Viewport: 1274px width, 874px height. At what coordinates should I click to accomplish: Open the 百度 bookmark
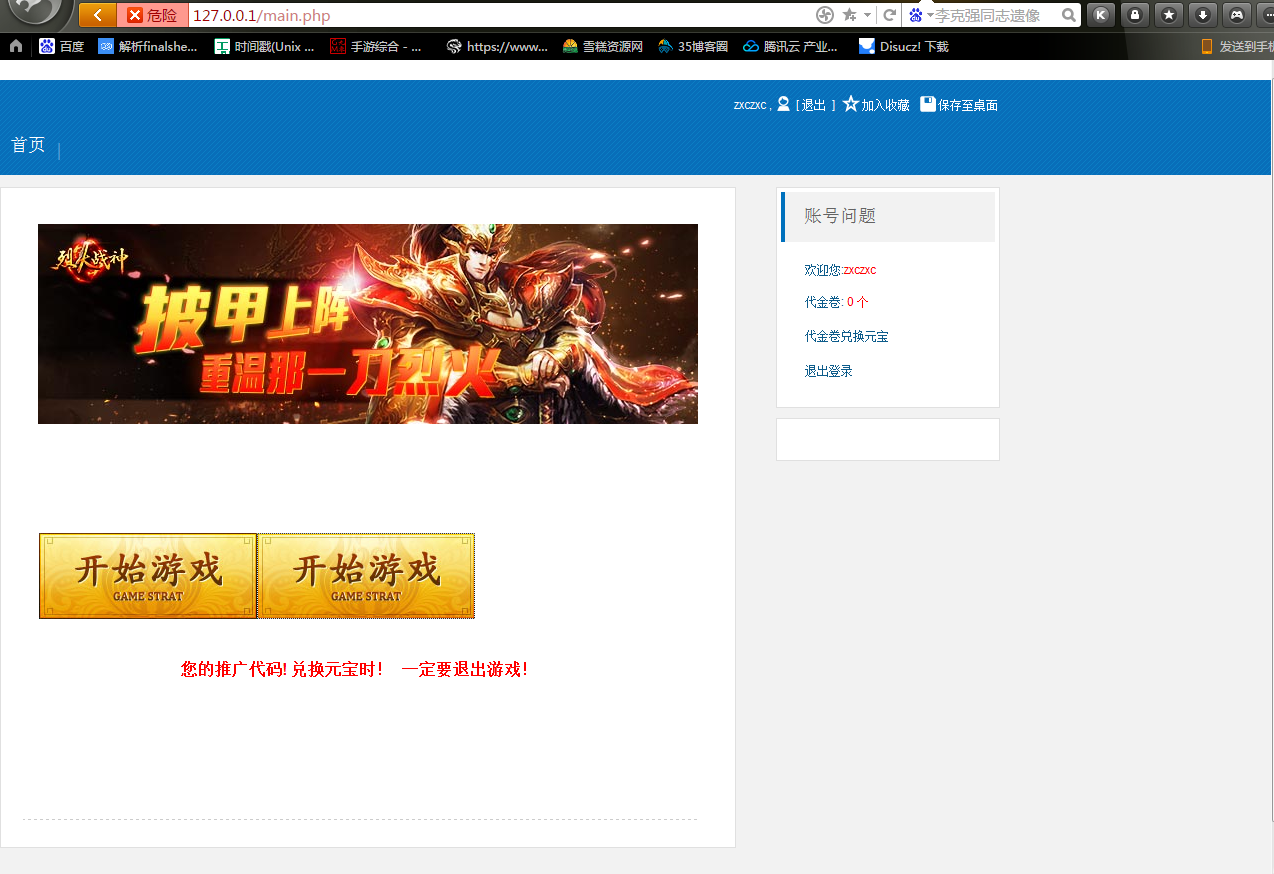point(62,46)
